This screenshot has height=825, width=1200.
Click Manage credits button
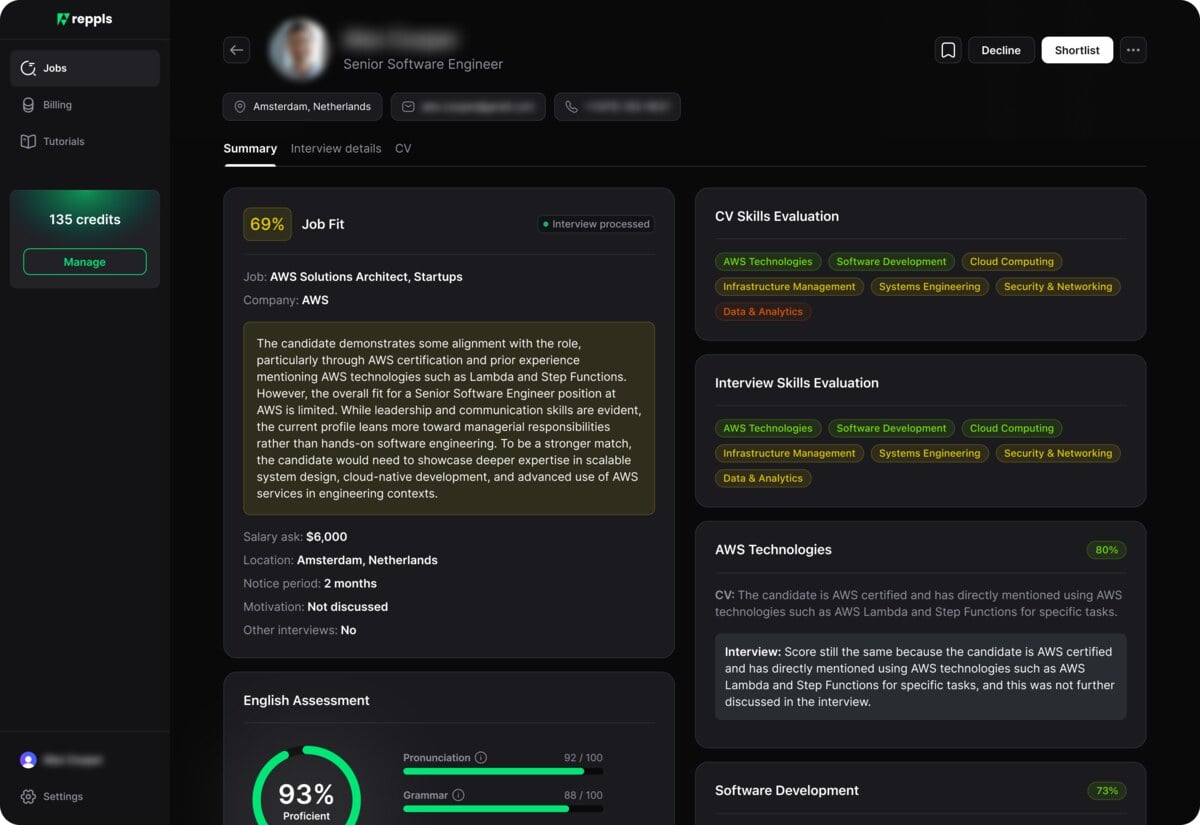pos(85,262)
